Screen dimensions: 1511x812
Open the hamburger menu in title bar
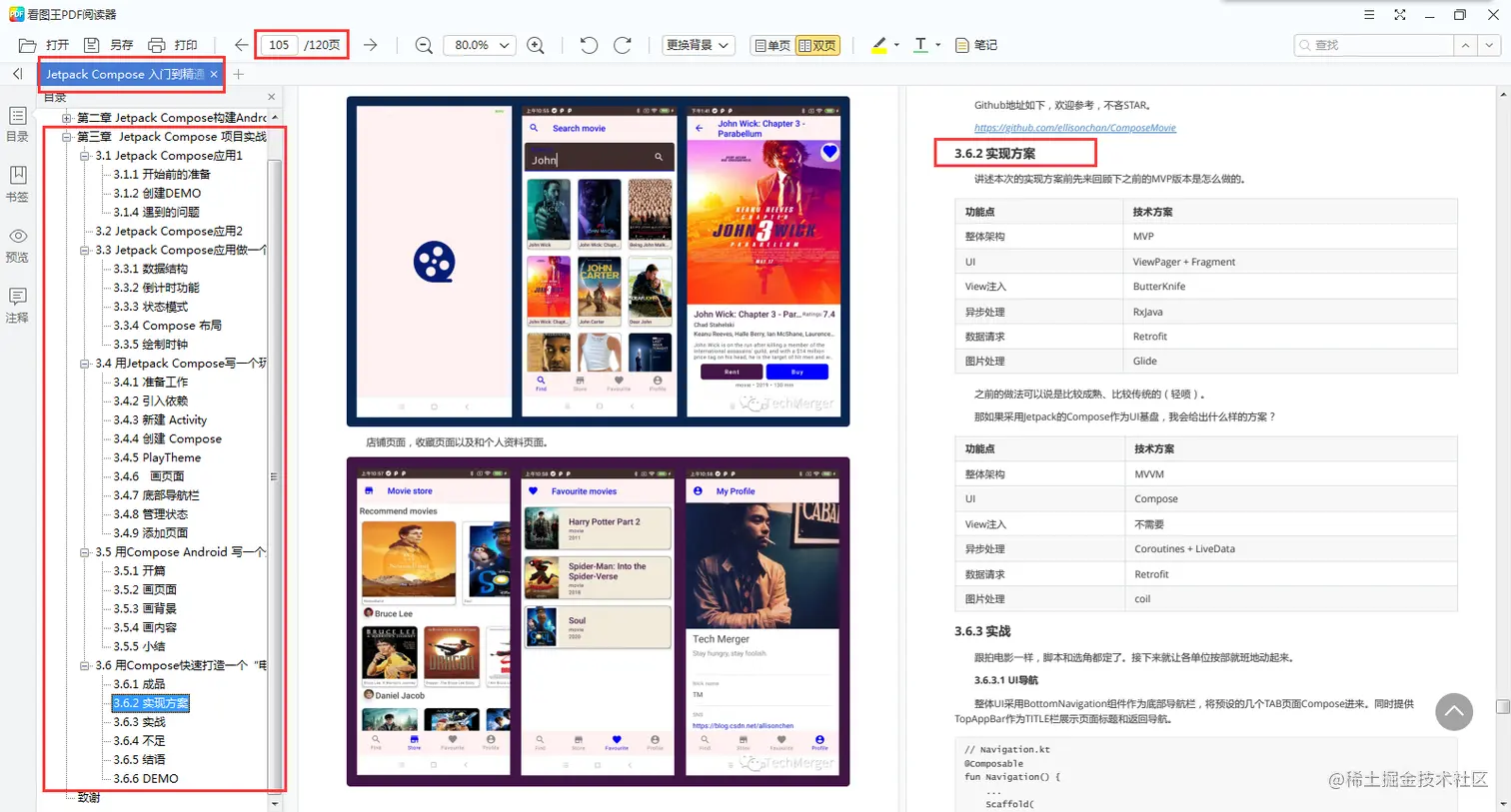pyautogui.click(x=1369, y=14)
